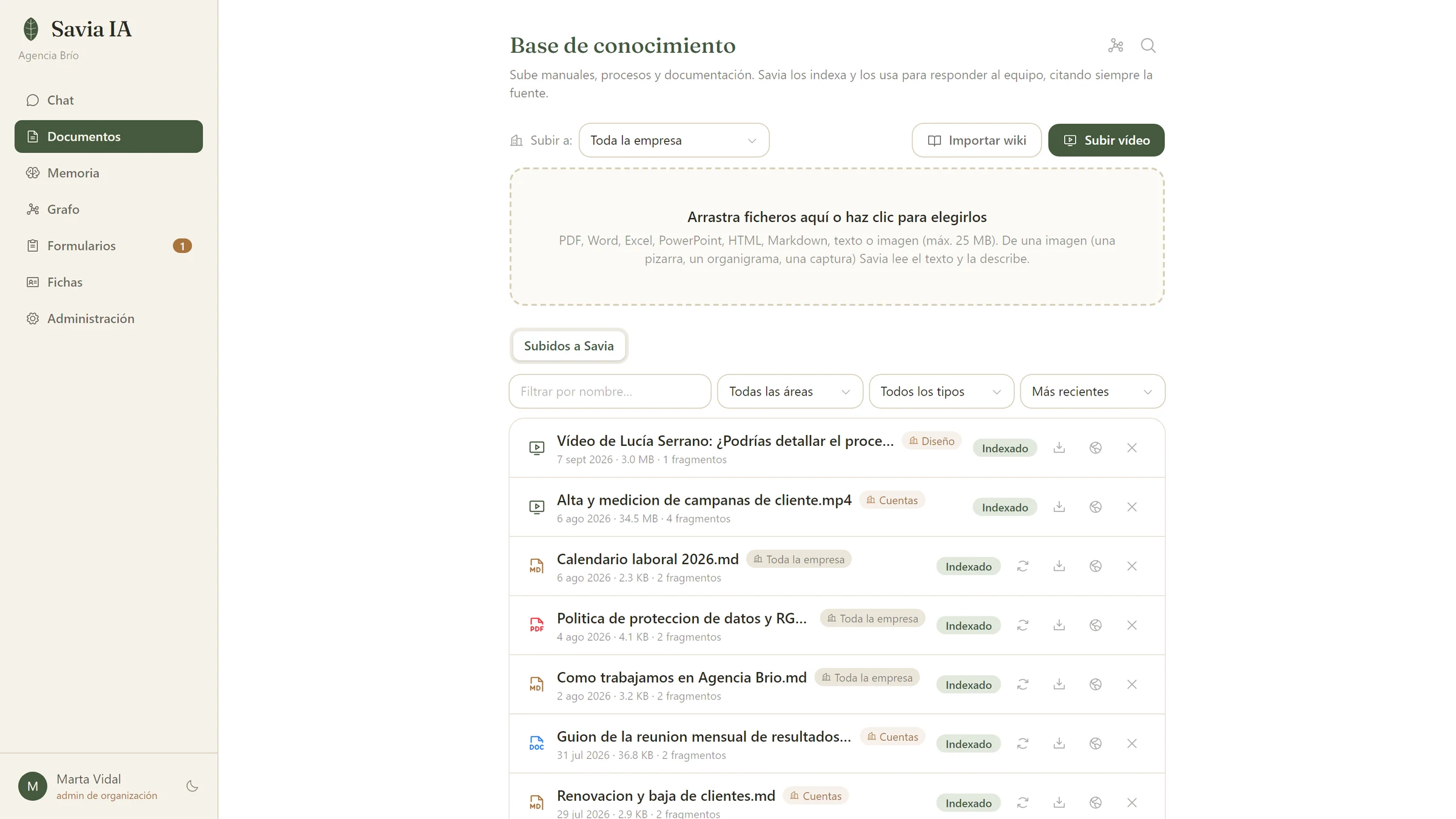The width and height of the screenshot is (1456, 819).
Task: Download the Vídeo de Lucía Serrano file
Action: [x=1059, y=448]
